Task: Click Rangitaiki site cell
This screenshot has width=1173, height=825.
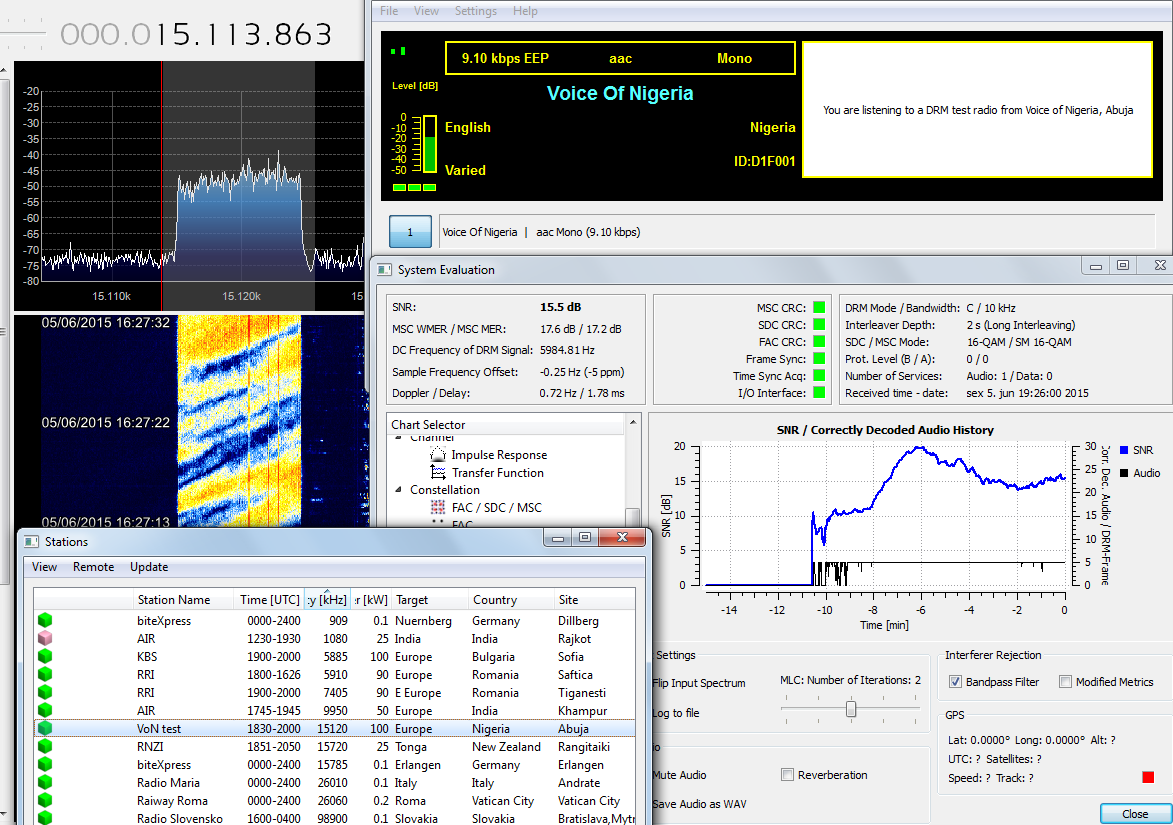Action: click(x=584, y=746)
